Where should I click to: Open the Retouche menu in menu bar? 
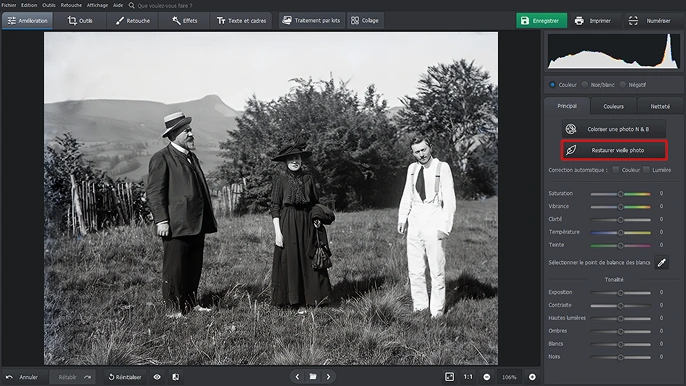(x=71, y=5)
